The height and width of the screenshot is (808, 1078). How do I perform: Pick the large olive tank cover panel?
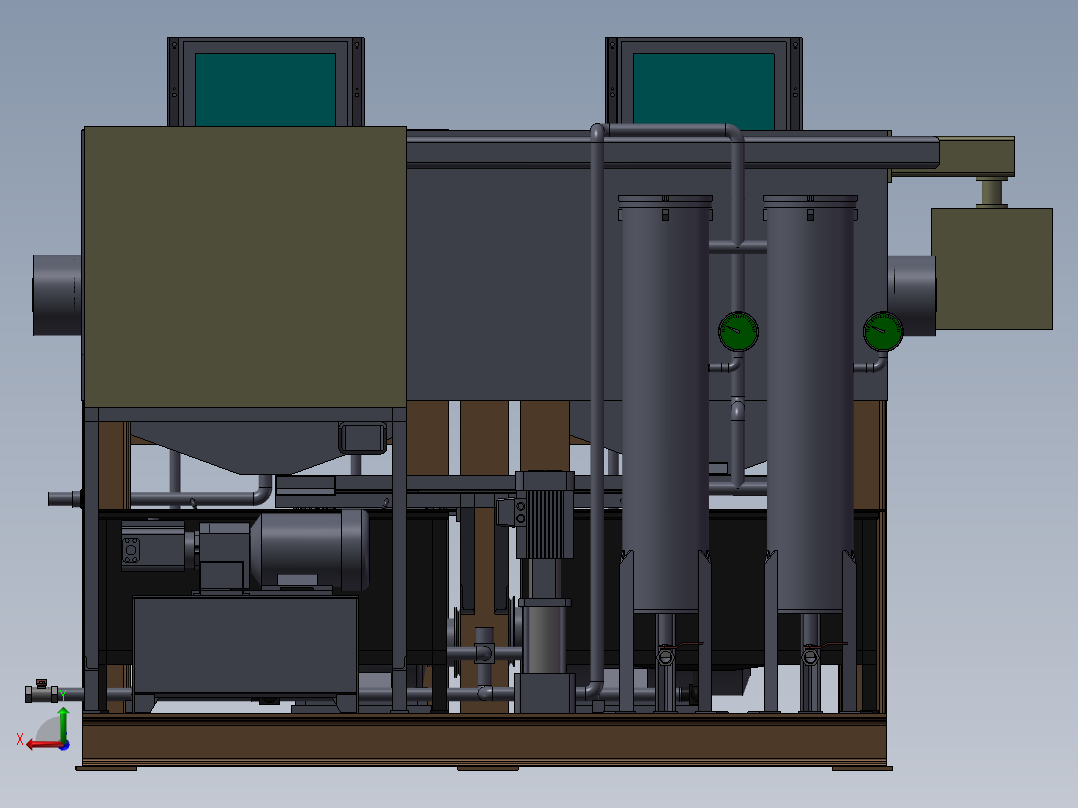pyautogui.click(x=244, y=265)
